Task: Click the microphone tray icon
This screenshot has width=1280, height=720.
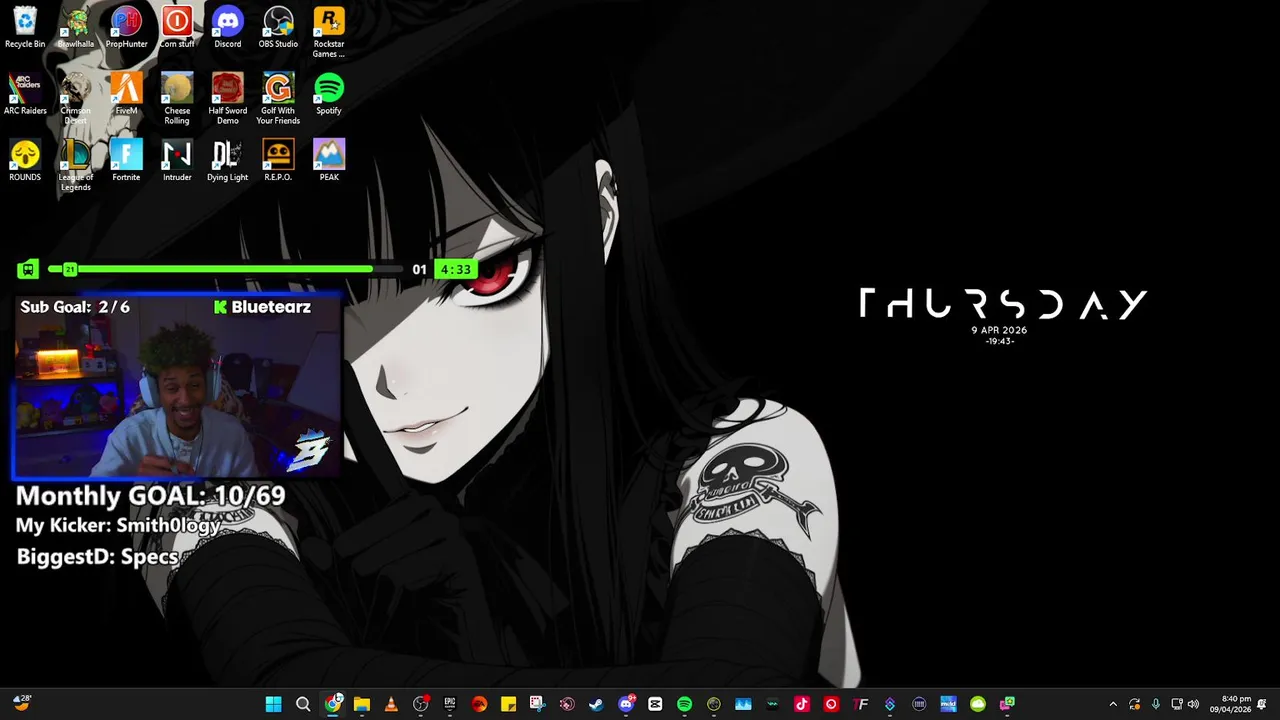Action: tap(1156, 704)
